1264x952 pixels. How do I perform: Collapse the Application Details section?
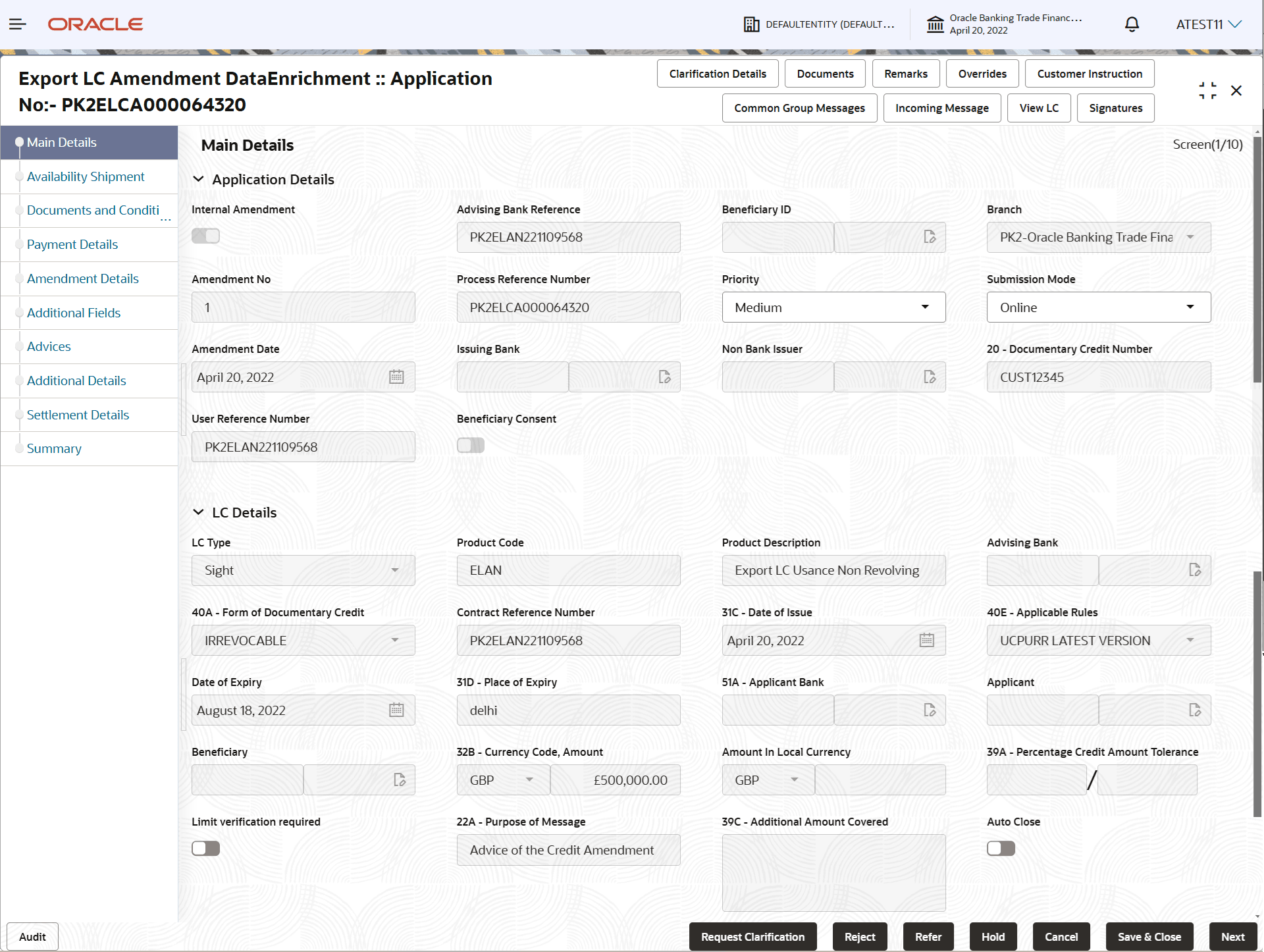click(x=199, y=179)
